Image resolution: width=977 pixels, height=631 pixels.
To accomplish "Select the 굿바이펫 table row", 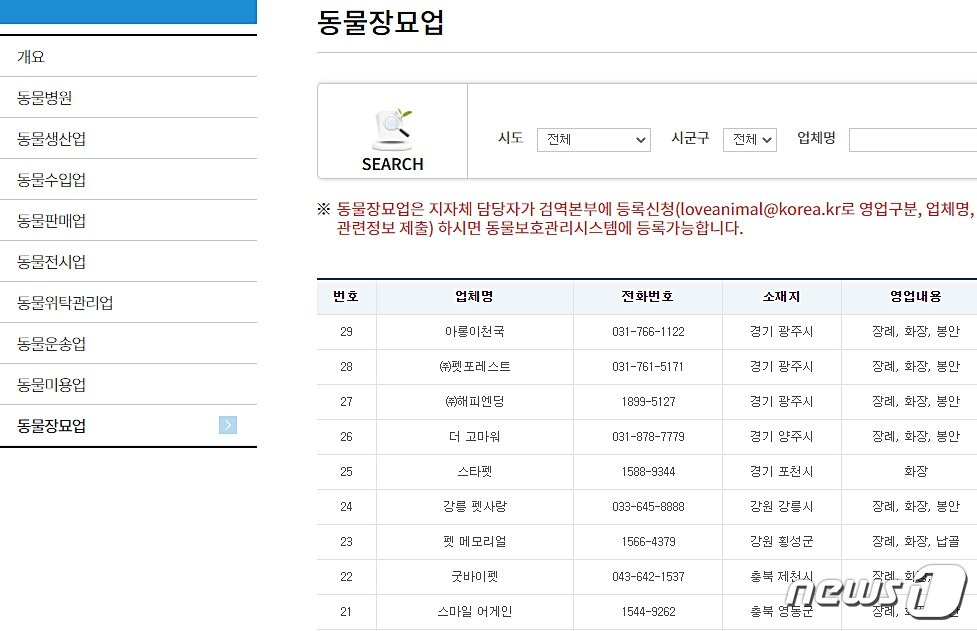I will 473,577.
